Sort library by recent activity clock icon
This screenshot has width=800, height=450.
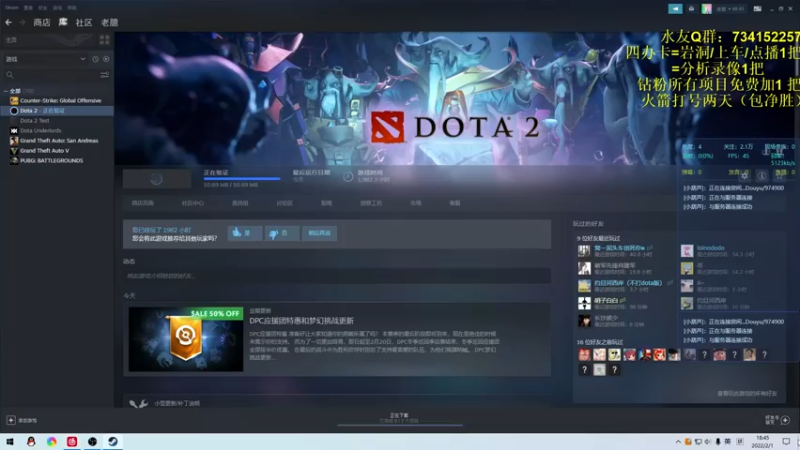[x=95, y=59]
